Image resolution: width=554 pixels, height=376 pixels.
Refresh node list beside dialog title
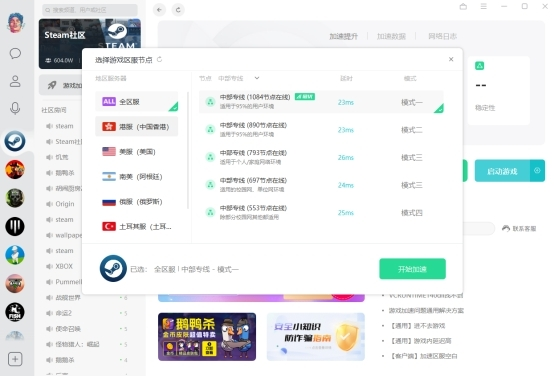(159, 59)
